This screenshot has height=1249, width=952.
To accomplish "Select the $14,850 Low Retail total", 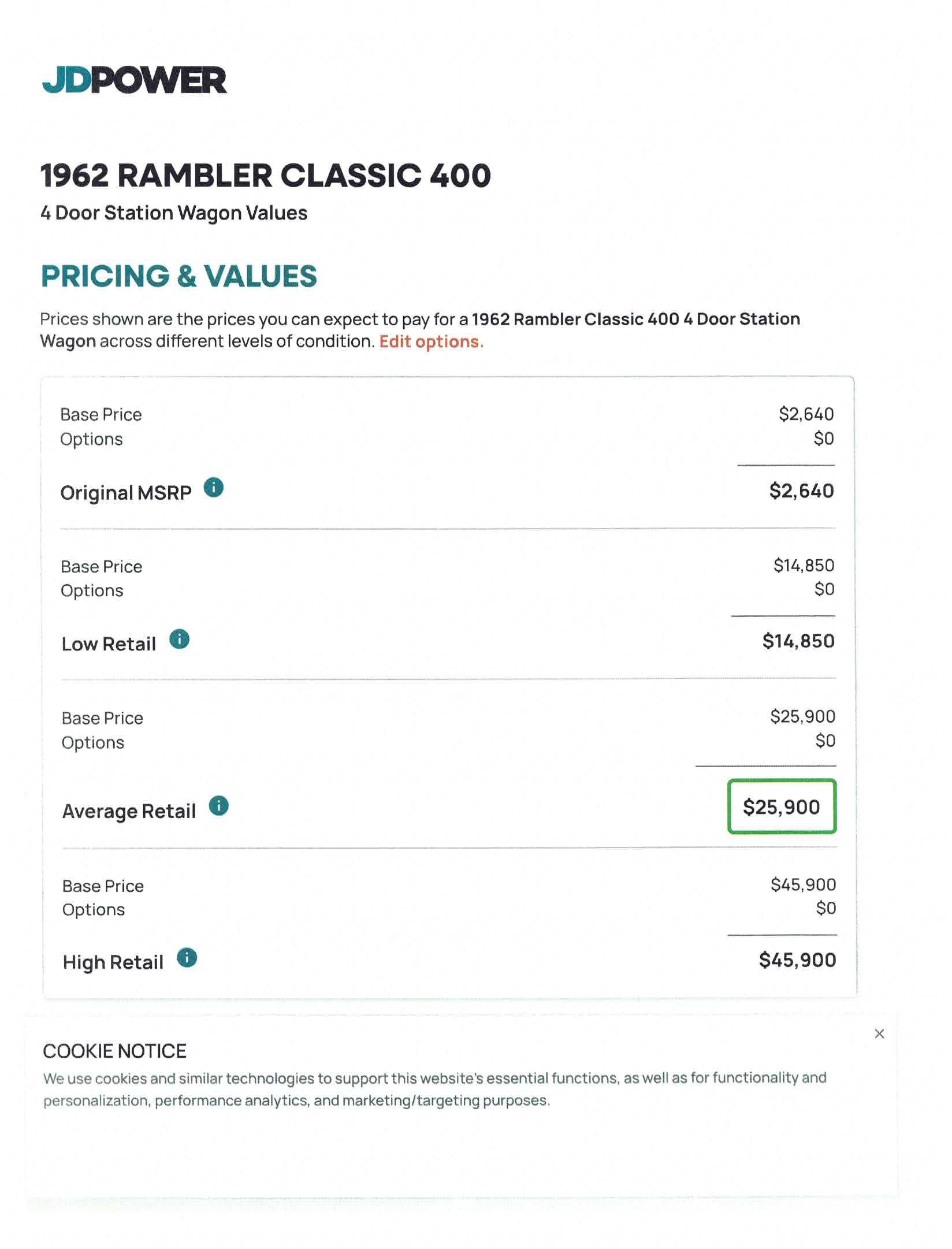I will point(798,641).
